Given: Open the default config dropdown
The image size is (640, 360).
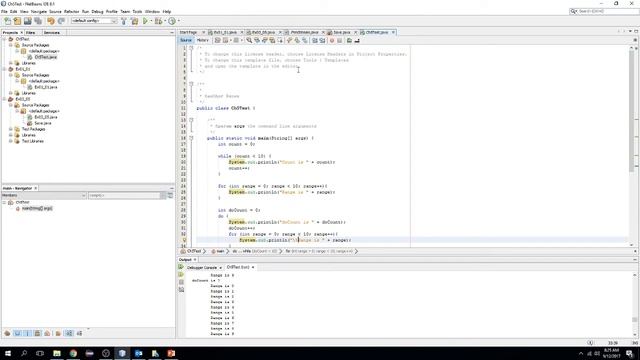Looking at the screenshot, I should click(x=94, y=21).
